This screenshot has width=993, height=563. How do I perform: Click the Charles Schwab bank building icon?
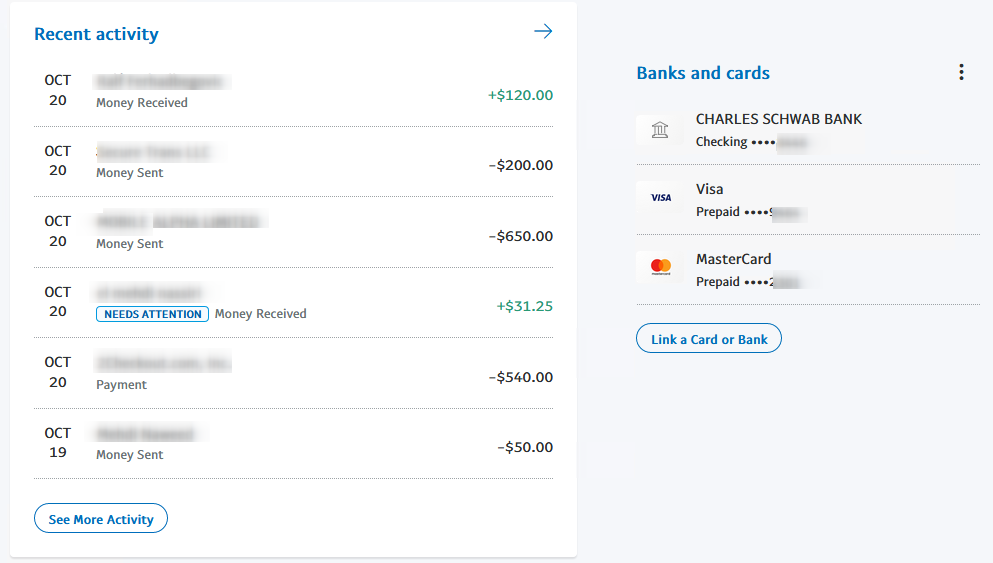[x=660, y=130]
